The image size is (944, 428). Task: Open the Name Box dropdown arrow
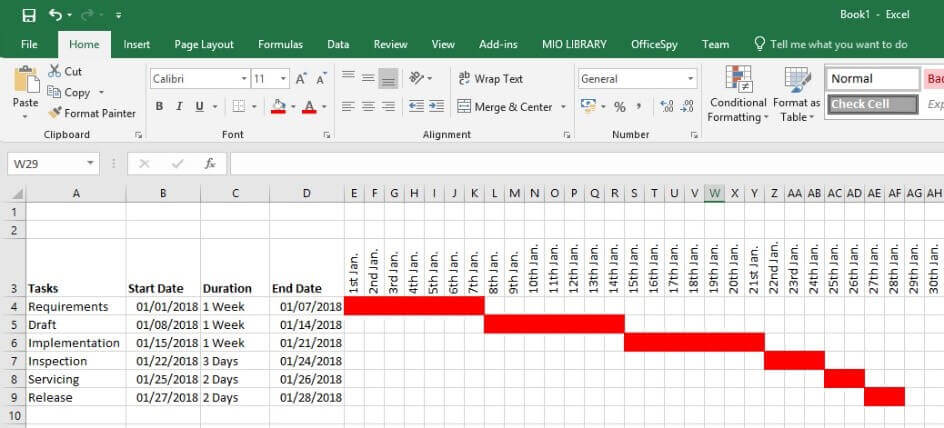91,163
